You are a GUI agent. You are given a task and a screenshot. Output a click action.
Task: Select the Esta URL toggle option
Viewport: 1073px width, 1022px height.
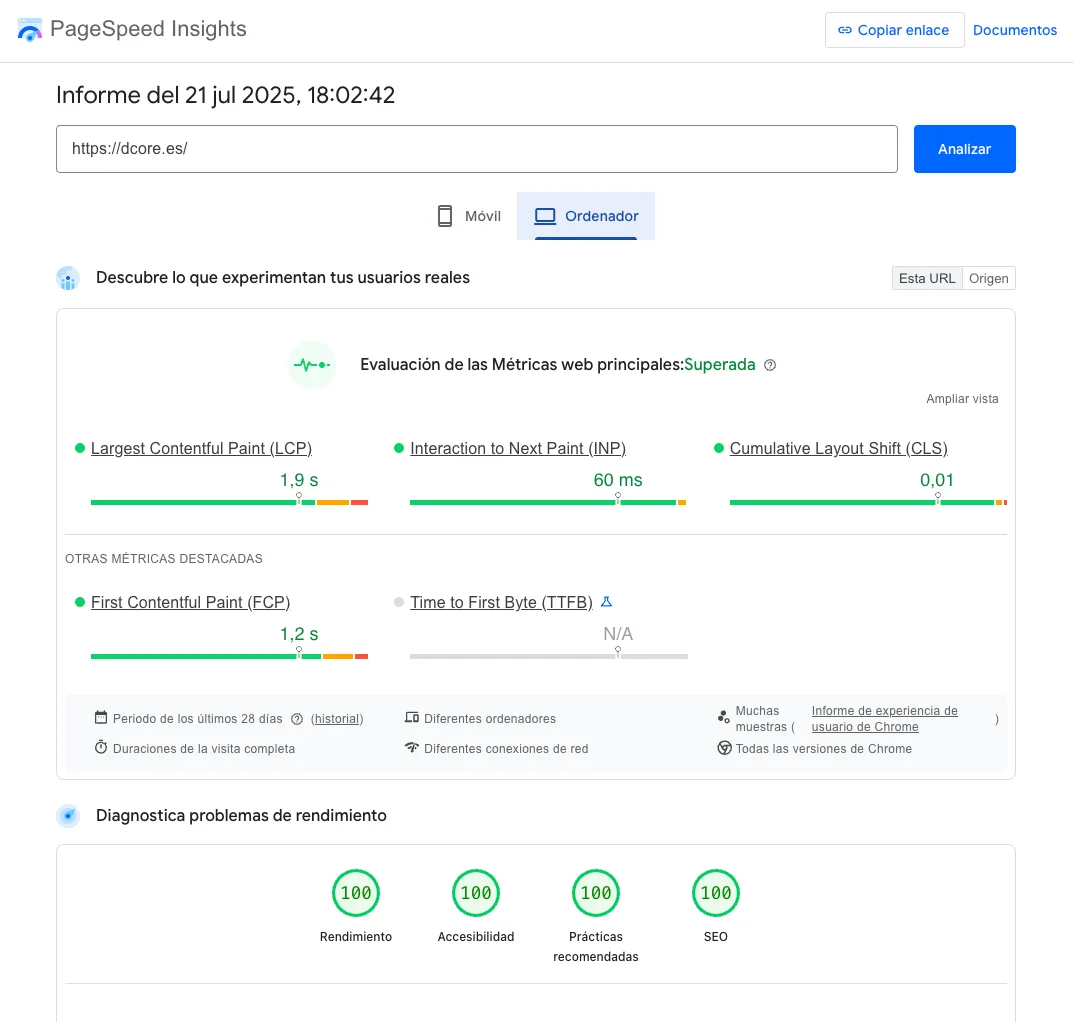(926, 278)
